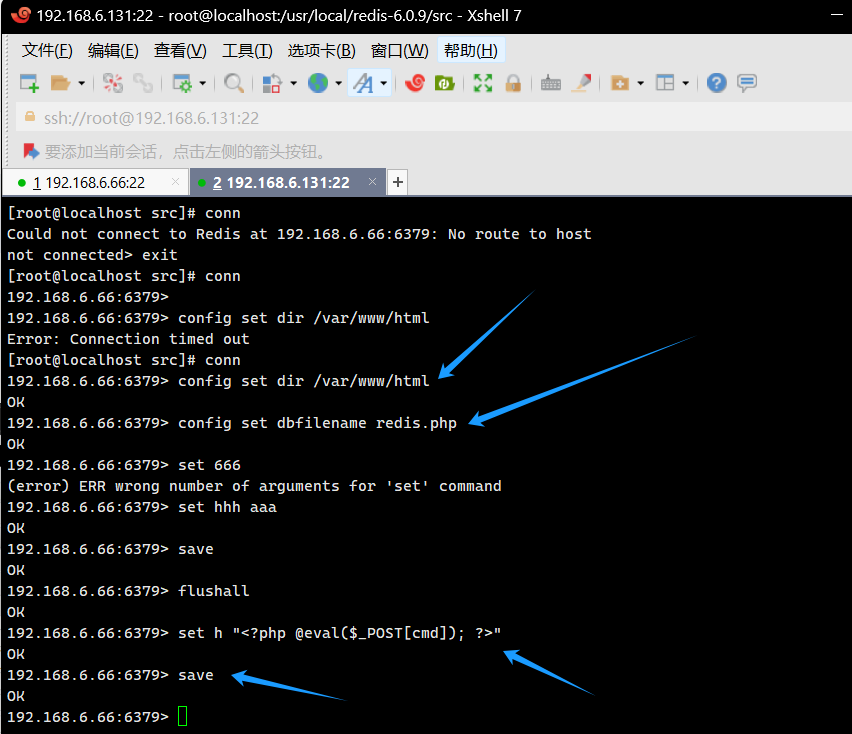This screenshot has width=852, height=734.
Task: Click the 'config set dbfilename redis.php' line
Action: coord(231,423)
